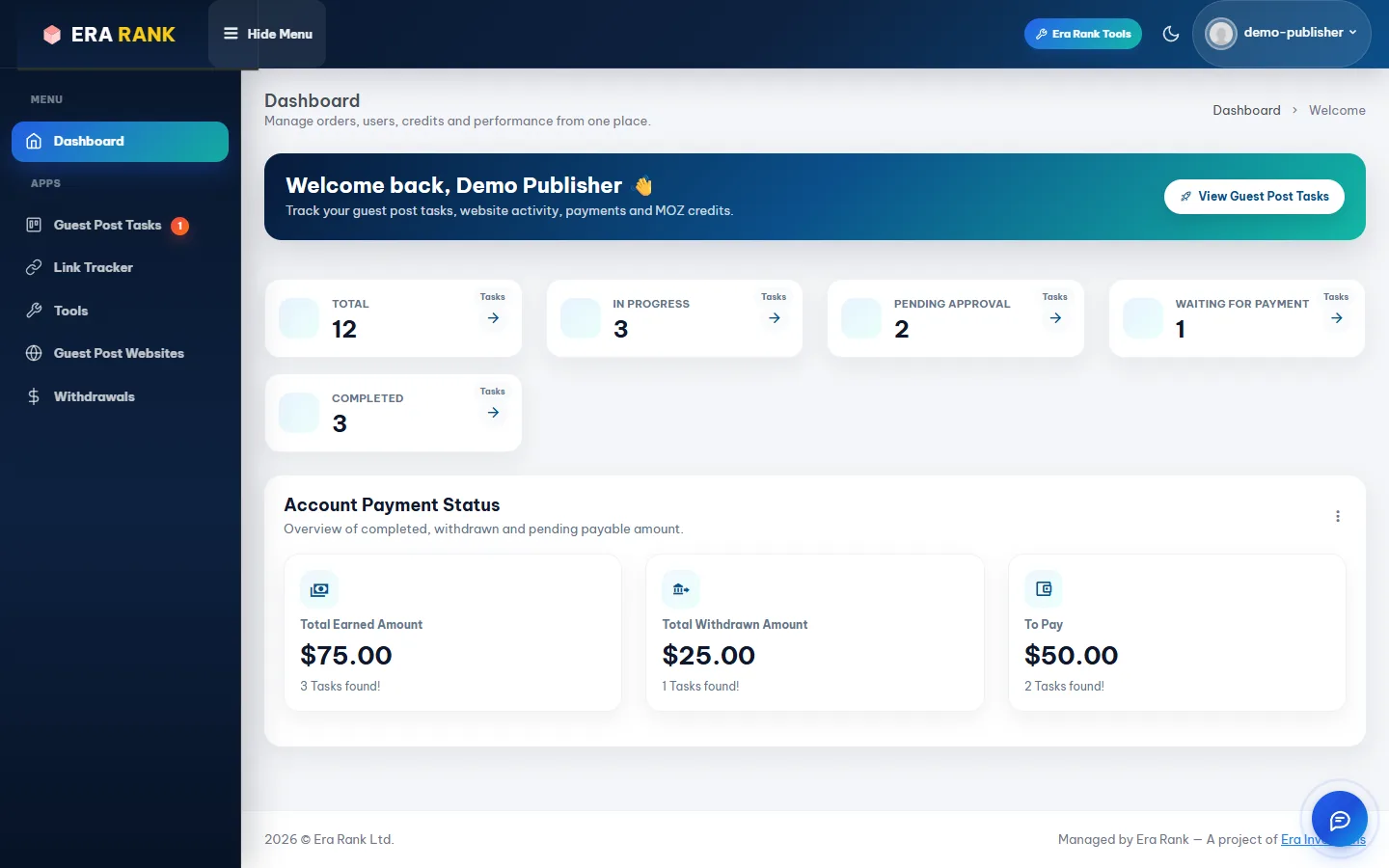Open Waiting for Payment tasks arrow
1389x868 pixels.
(1336, 318)
